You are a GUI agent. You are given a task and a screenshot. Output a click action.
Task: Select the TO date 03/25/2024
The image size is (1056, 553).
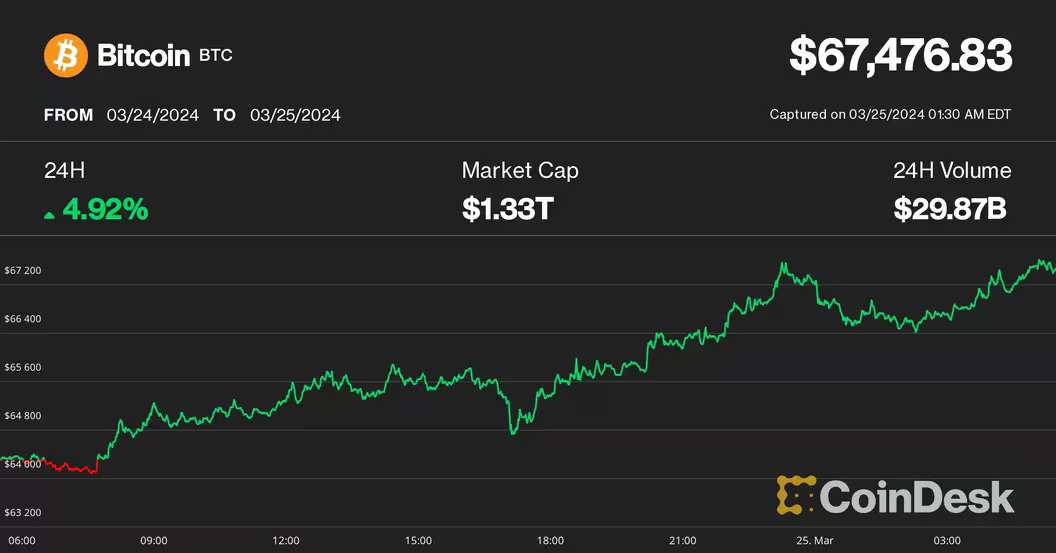pos(295,115)
